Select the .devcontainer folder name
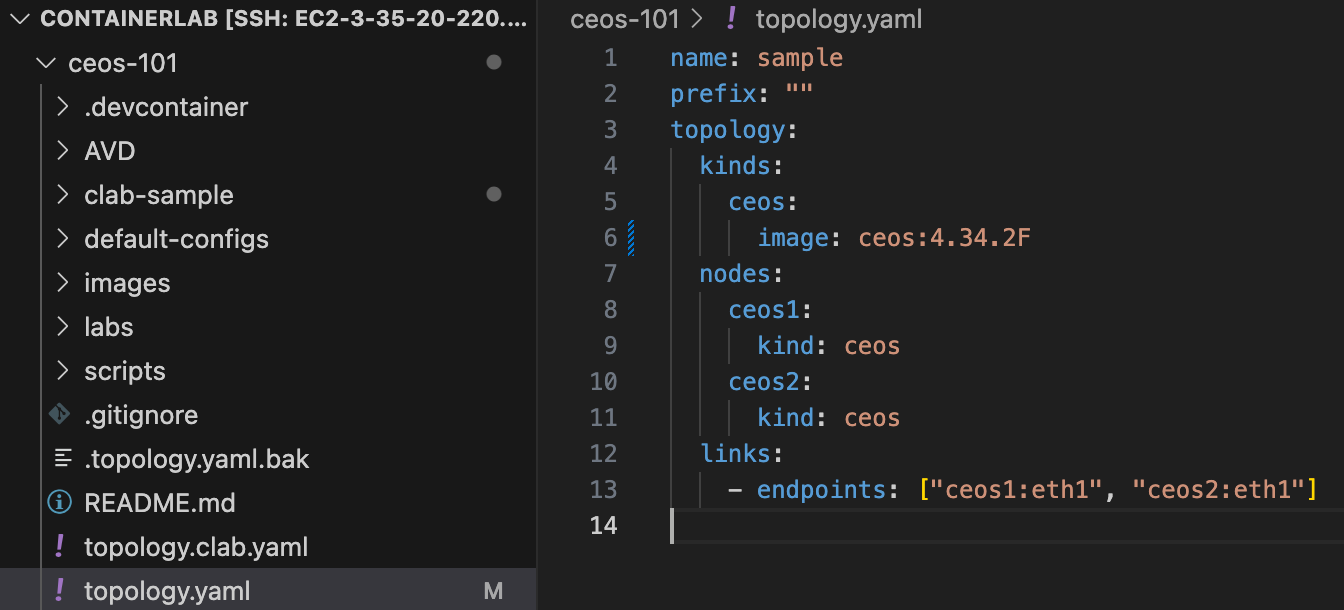The width and height of the screenshot is (1344, 610). coord(166,107)
